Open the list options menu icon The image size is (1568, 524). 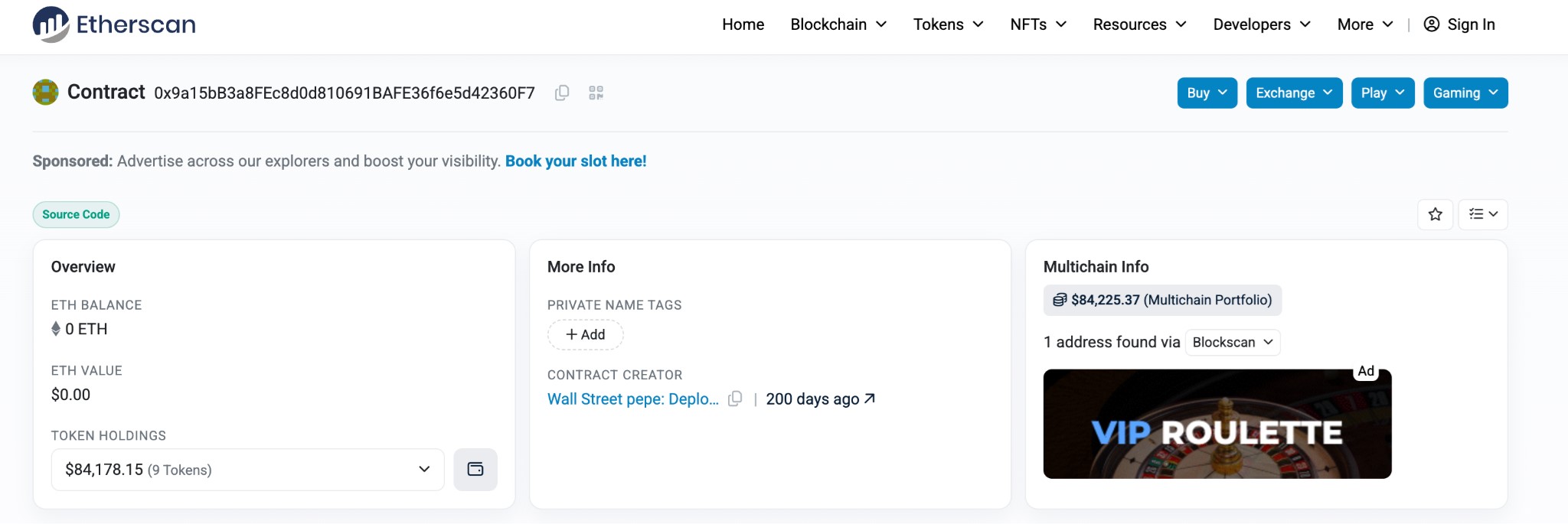(x=1483, y=214)
